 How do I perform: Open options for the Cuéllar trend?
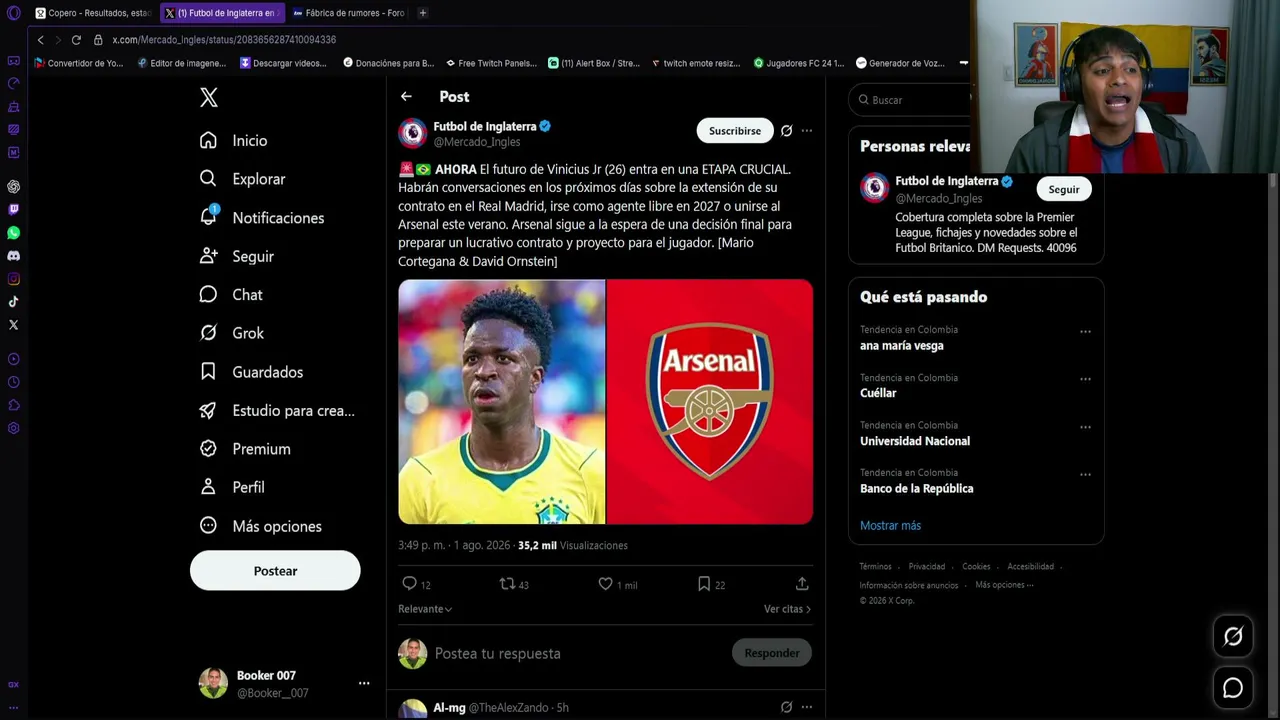pos(1085,379)
